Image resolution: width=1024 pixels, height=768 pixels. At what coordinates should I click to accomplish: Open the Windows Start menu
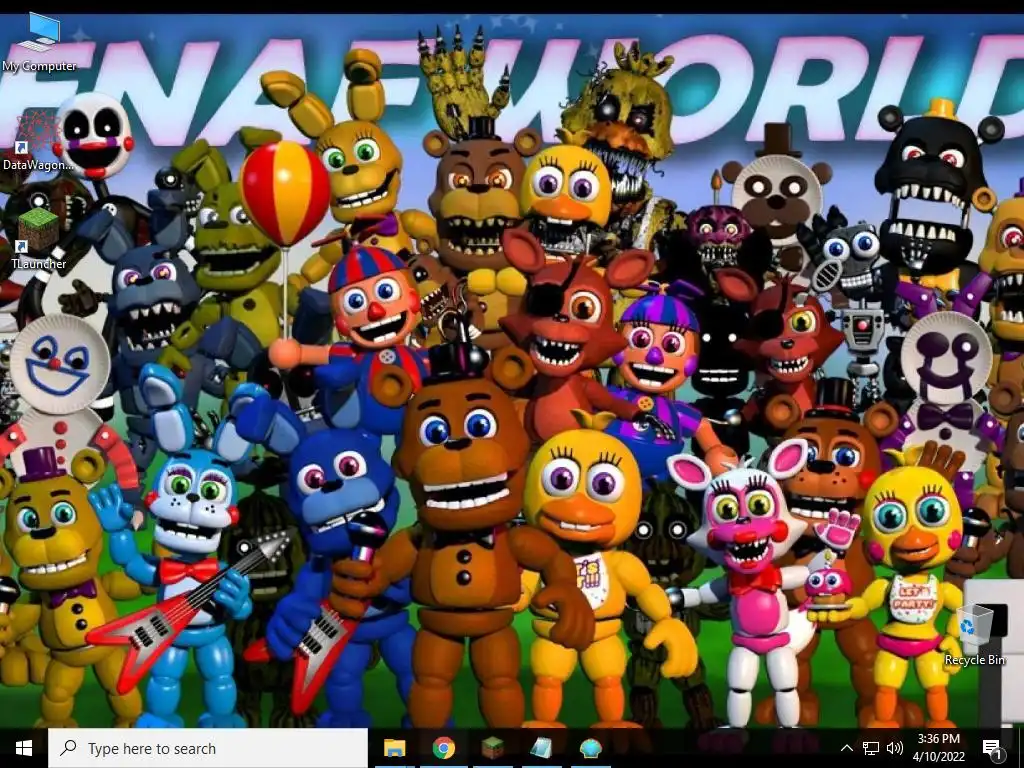pyautogui.click(x=24, y=748)
